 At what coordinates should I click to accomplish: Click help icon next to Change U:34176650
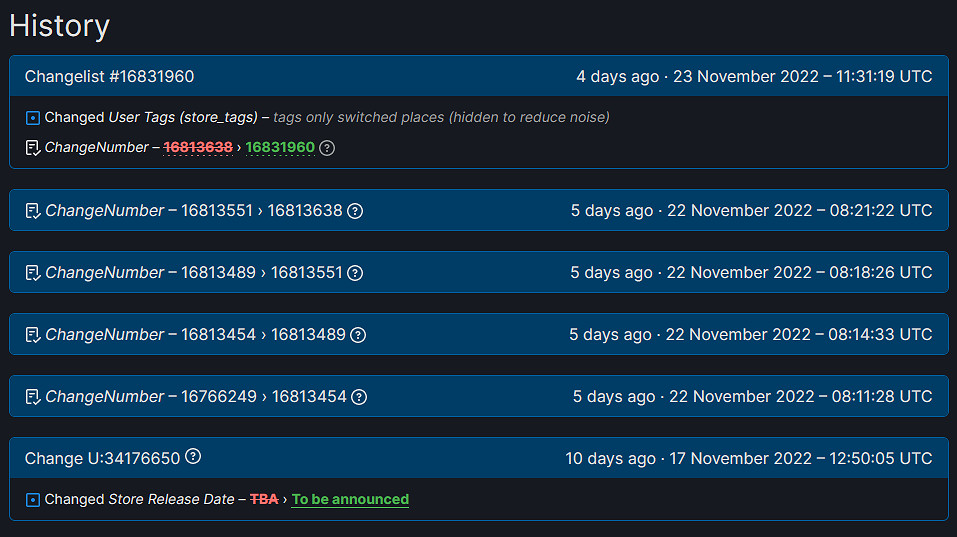coord(193,457)
